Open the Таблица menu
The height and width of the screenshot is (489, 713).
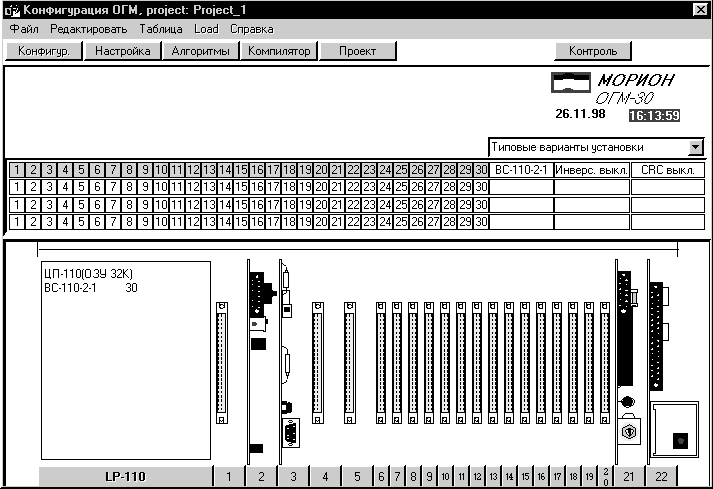161,29
